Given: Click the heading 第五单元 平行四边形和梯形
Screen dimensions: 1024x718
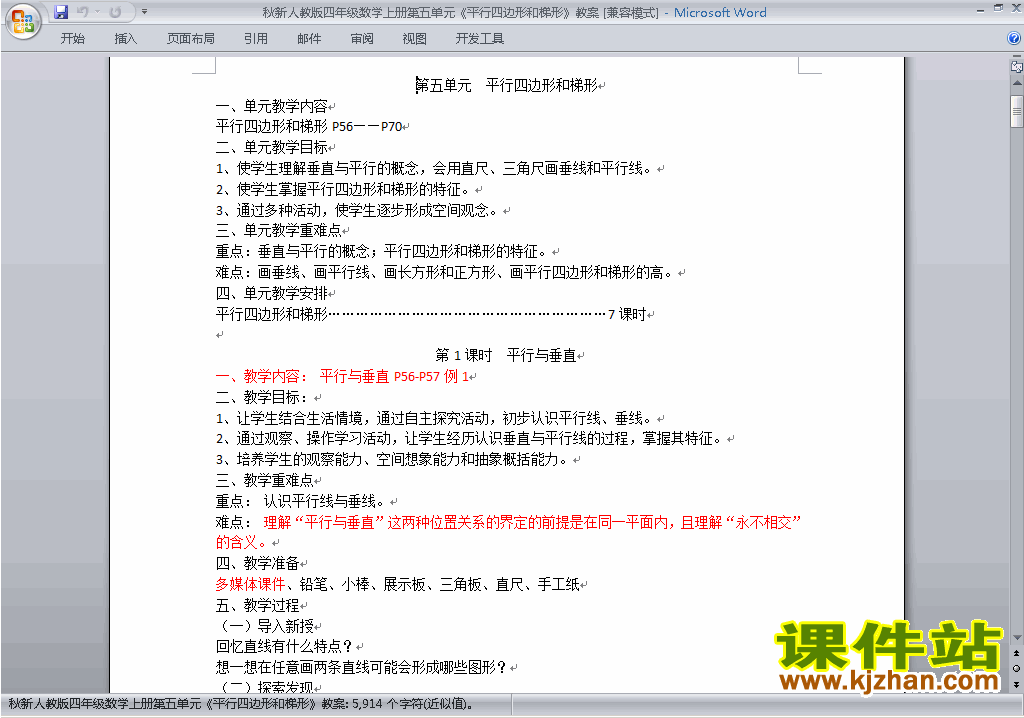Looking at the screenshot, I should (x=507, y=85).
